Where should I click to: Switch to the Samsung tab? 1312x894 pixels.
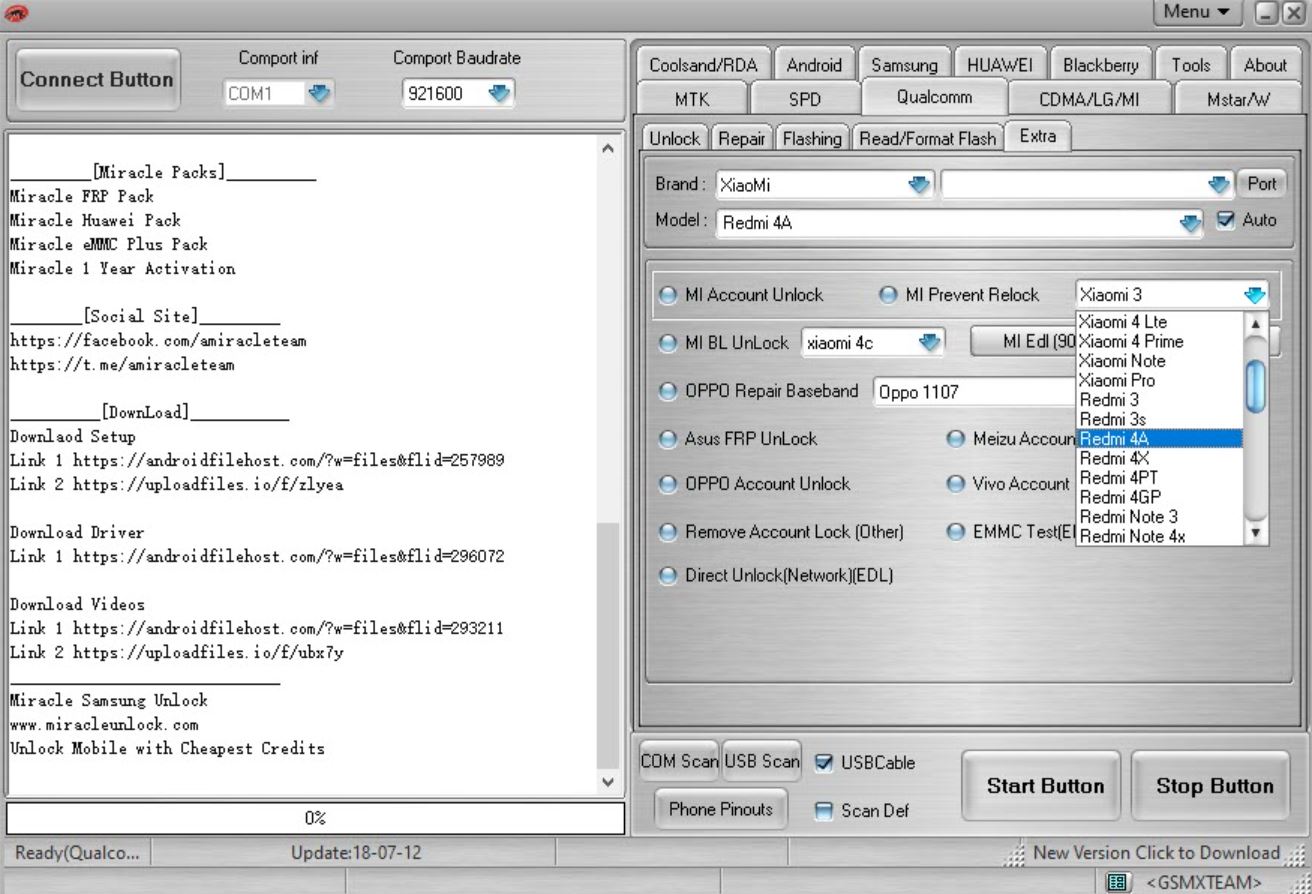coord(904,65)
